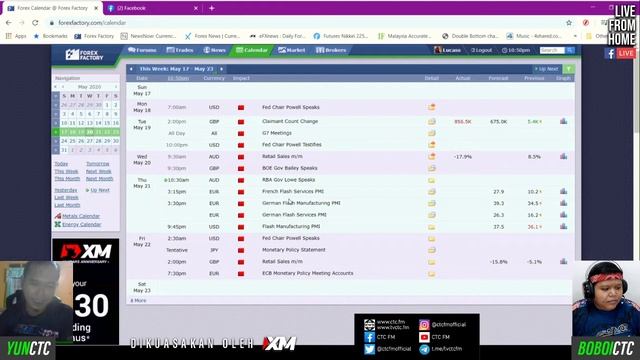Open detail folder for German Flash Manufacturing PMI
640x360 pixels.
point(431,203)
